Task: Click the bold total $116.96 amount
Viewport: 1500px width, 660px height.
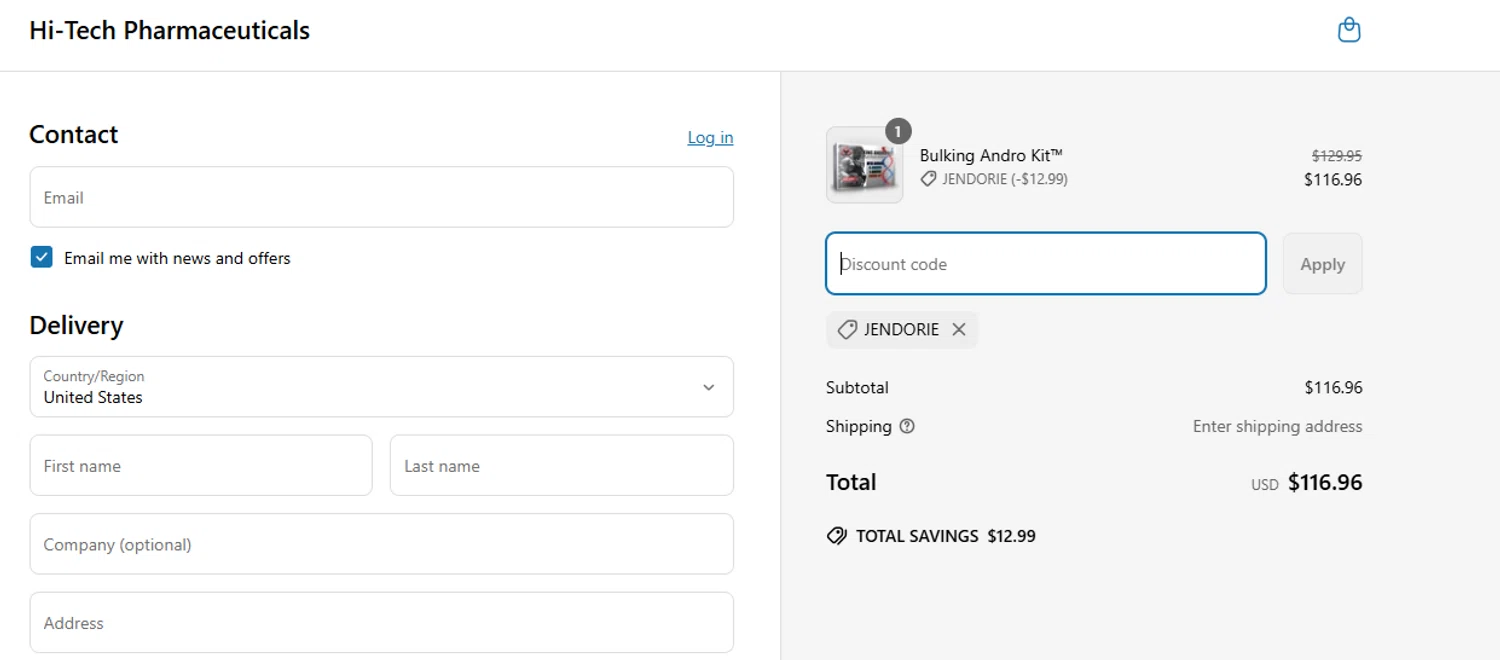Action: pyautogui.click(x=1325, y=482)
